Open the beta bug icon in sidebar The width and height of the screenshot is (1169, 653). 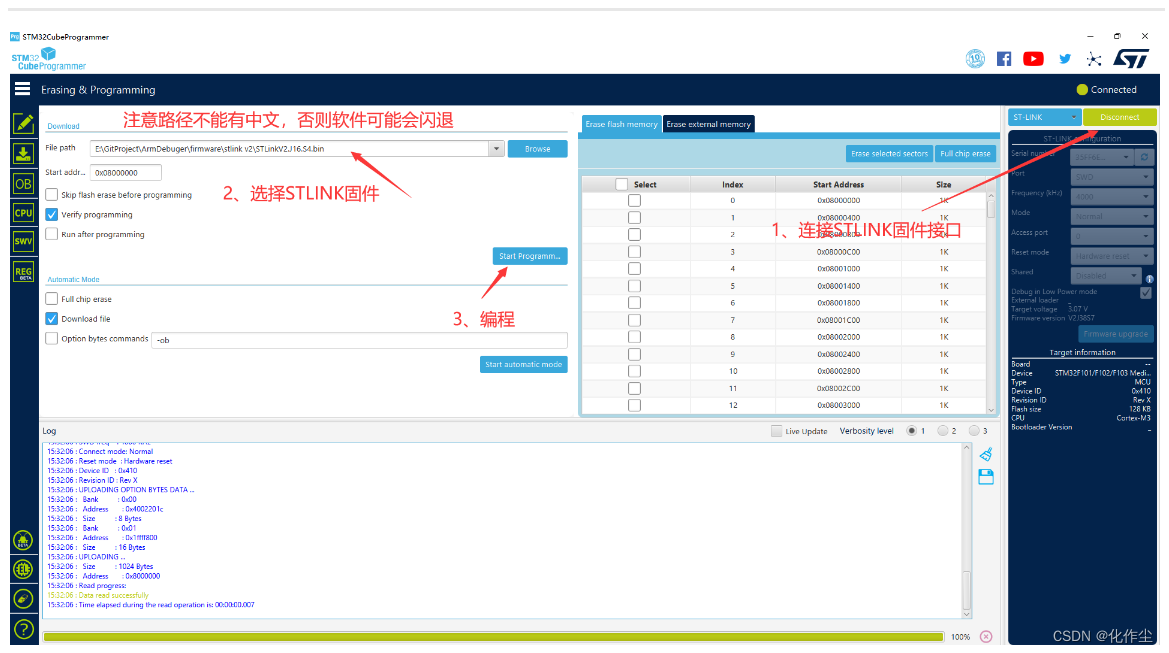pos(23,540)
